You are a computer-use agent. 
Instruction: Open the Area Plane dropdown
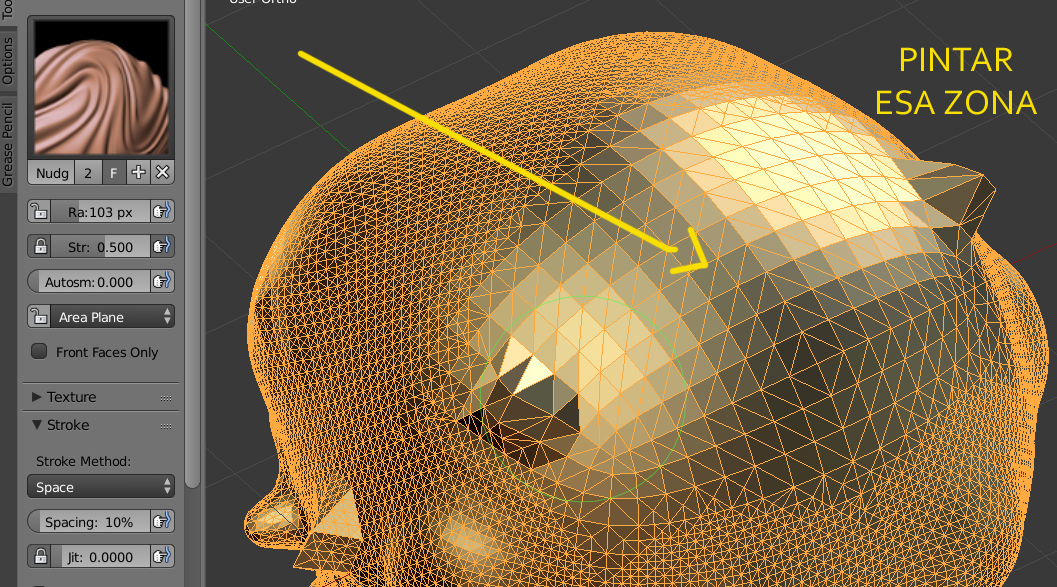113,317
